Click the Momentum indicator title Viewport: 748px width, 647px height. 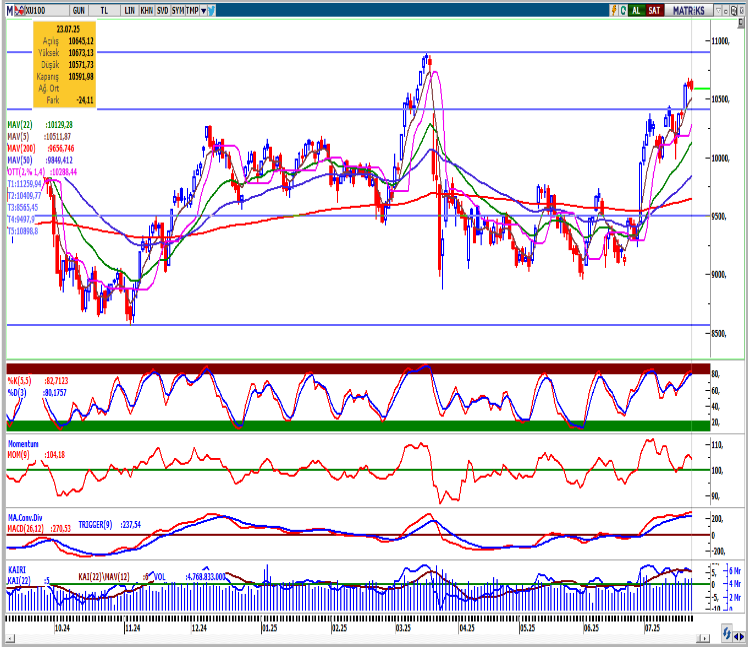[23, 444]
